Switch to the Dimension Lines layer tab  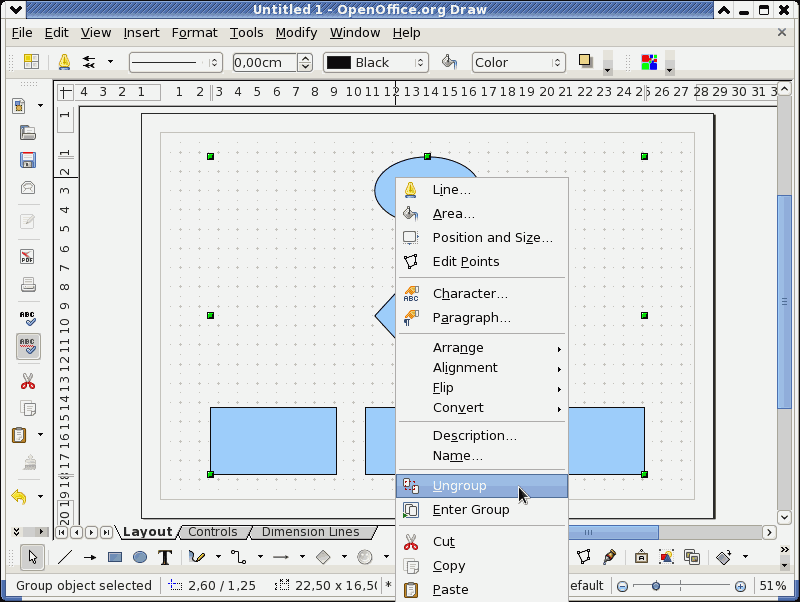click(310, 532)
